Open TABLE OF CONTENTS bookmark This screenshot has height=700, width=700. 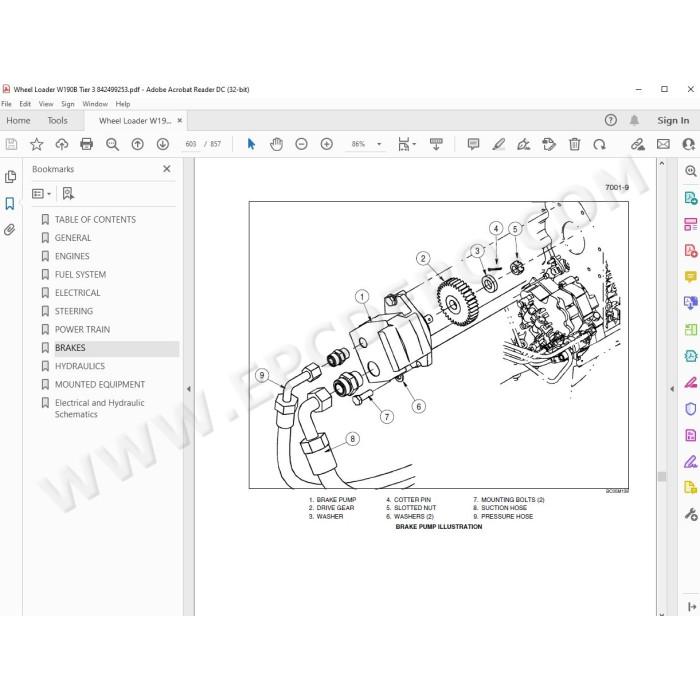pyautogui.click(x=95, y=220)
